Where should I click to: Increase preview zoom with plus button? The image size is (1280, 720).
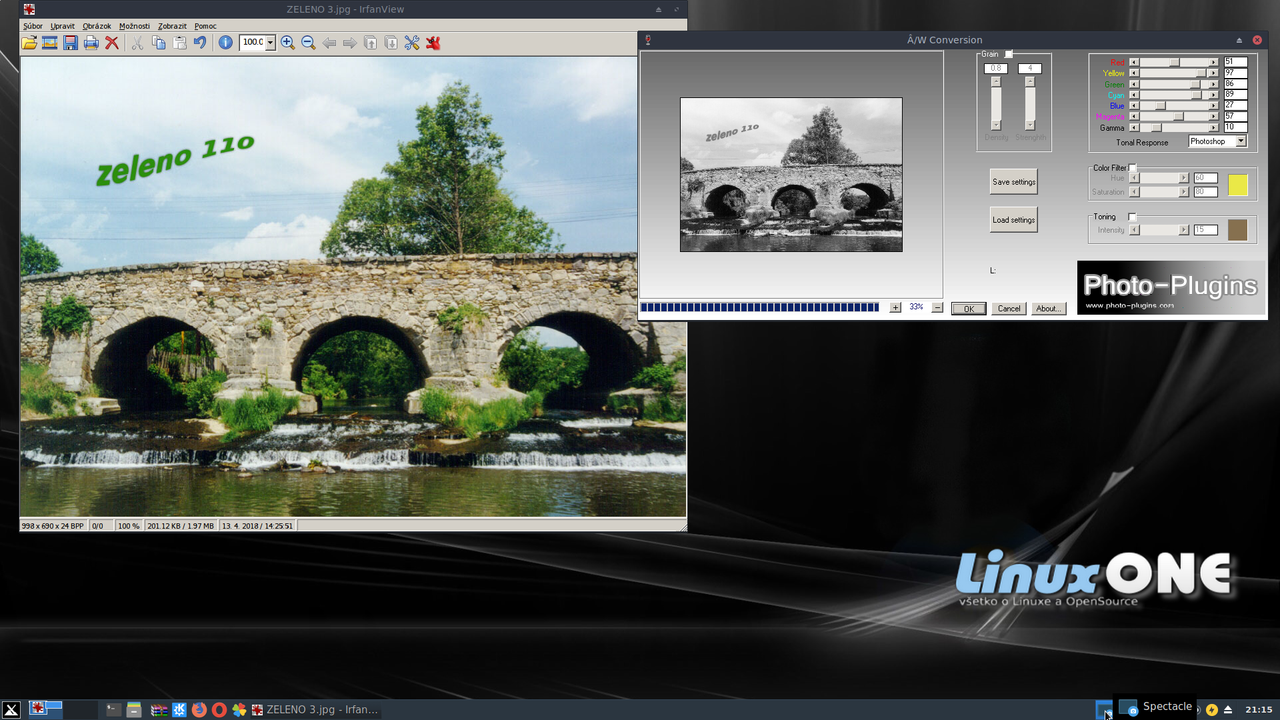pos(895,307)
